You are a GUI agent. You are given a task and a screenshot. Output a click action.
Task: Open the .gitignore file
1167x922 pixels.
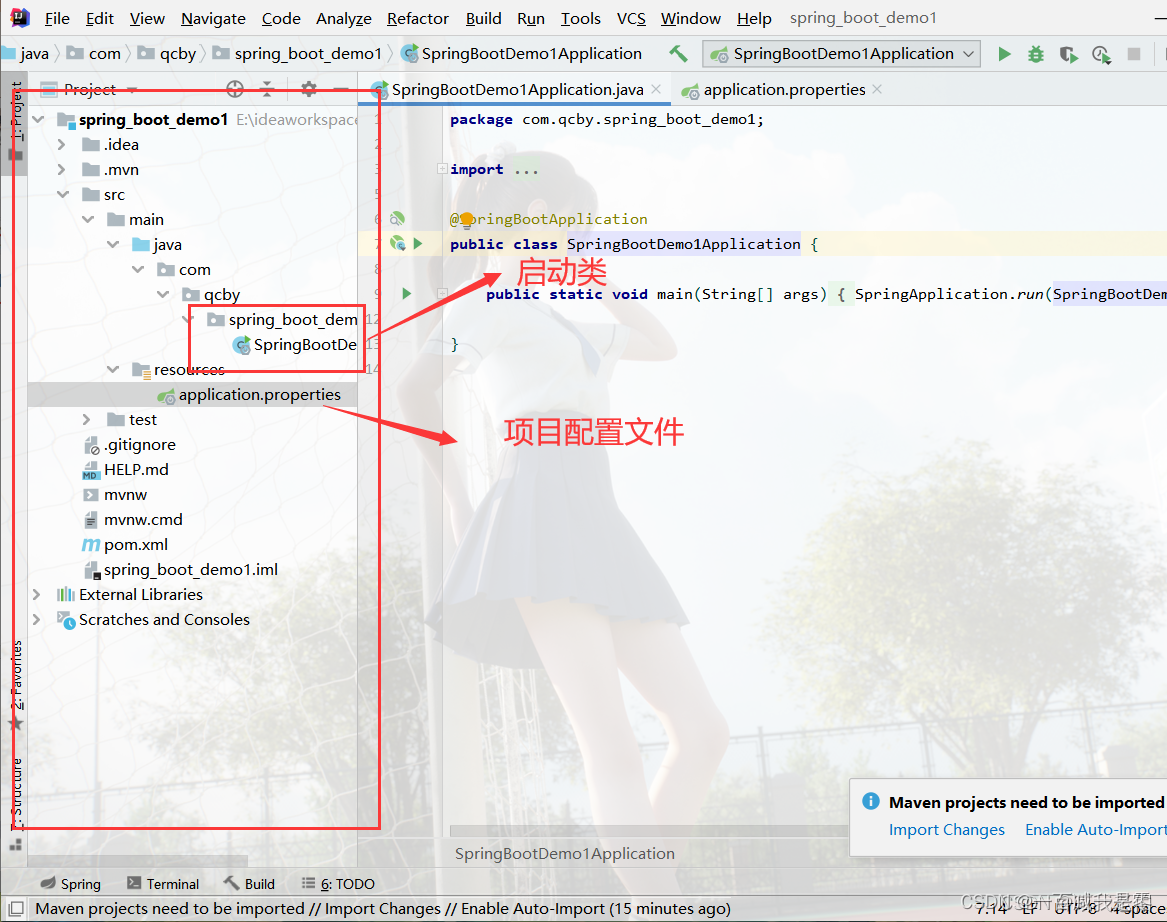click(x=130, y=445)
